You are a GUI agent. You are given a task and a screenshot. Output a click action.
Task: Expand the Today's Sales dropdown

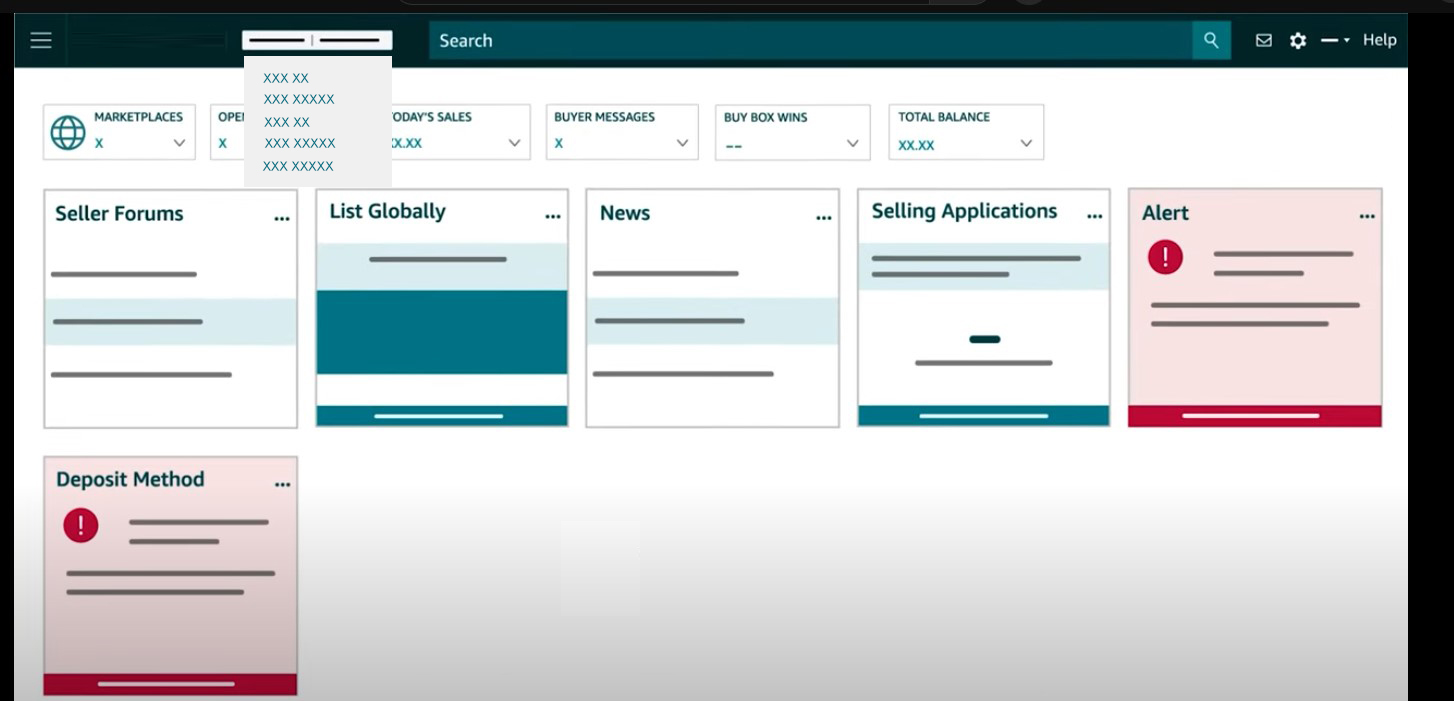(513, 144)
